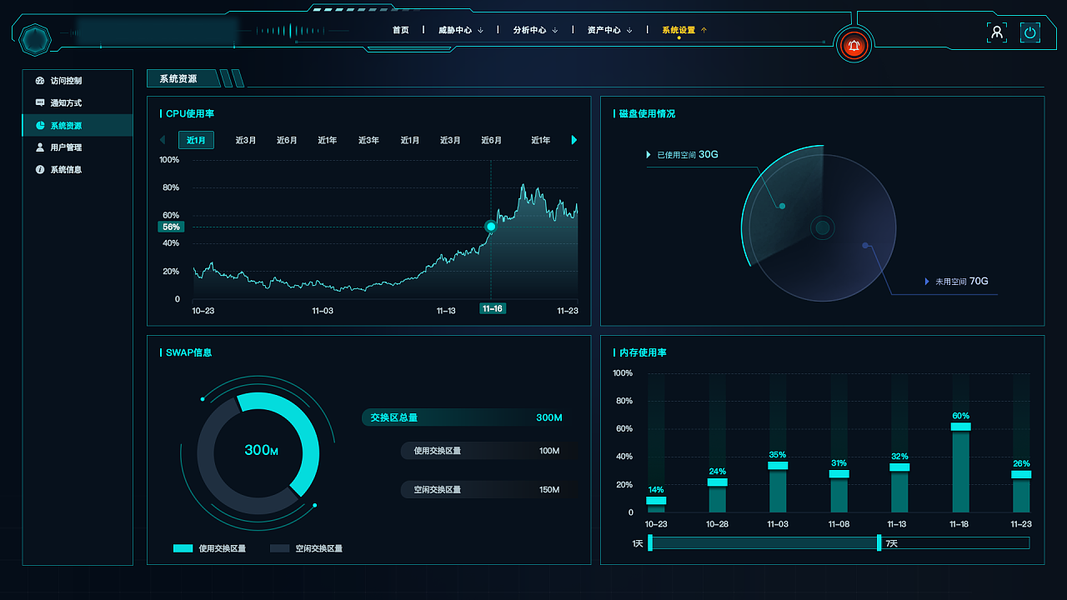Click the 24% memory bar for 10-28
This screenshot has height=600, width=1067.
point(717,495)
